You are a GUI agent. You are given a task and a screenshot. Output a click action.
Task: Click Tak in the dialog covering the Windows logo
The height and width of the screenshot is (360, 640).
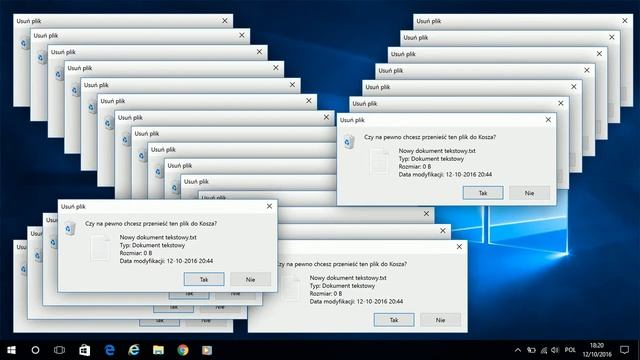point(483,193)
